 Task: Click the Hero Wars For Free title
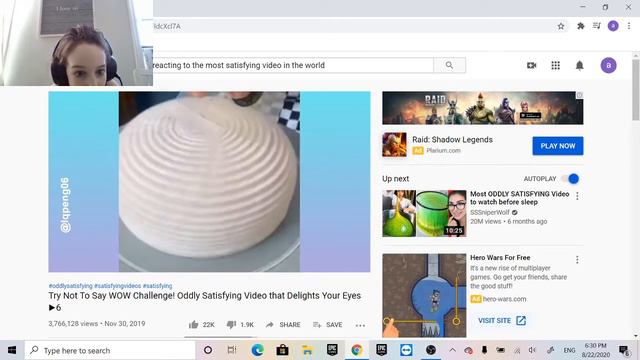[500, 258]
